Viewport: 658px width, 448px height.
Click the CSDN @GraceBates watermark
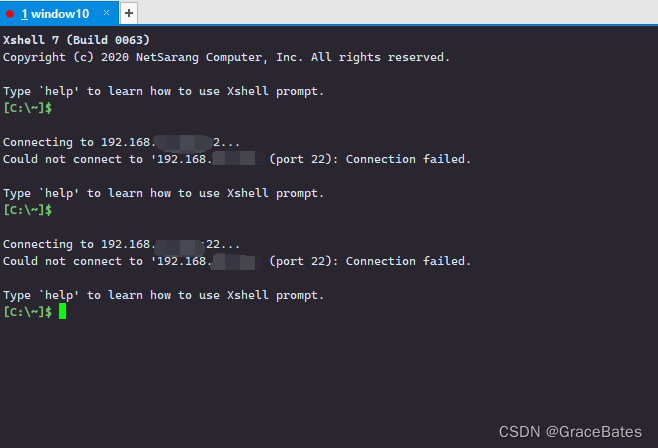tap(570, 432)
